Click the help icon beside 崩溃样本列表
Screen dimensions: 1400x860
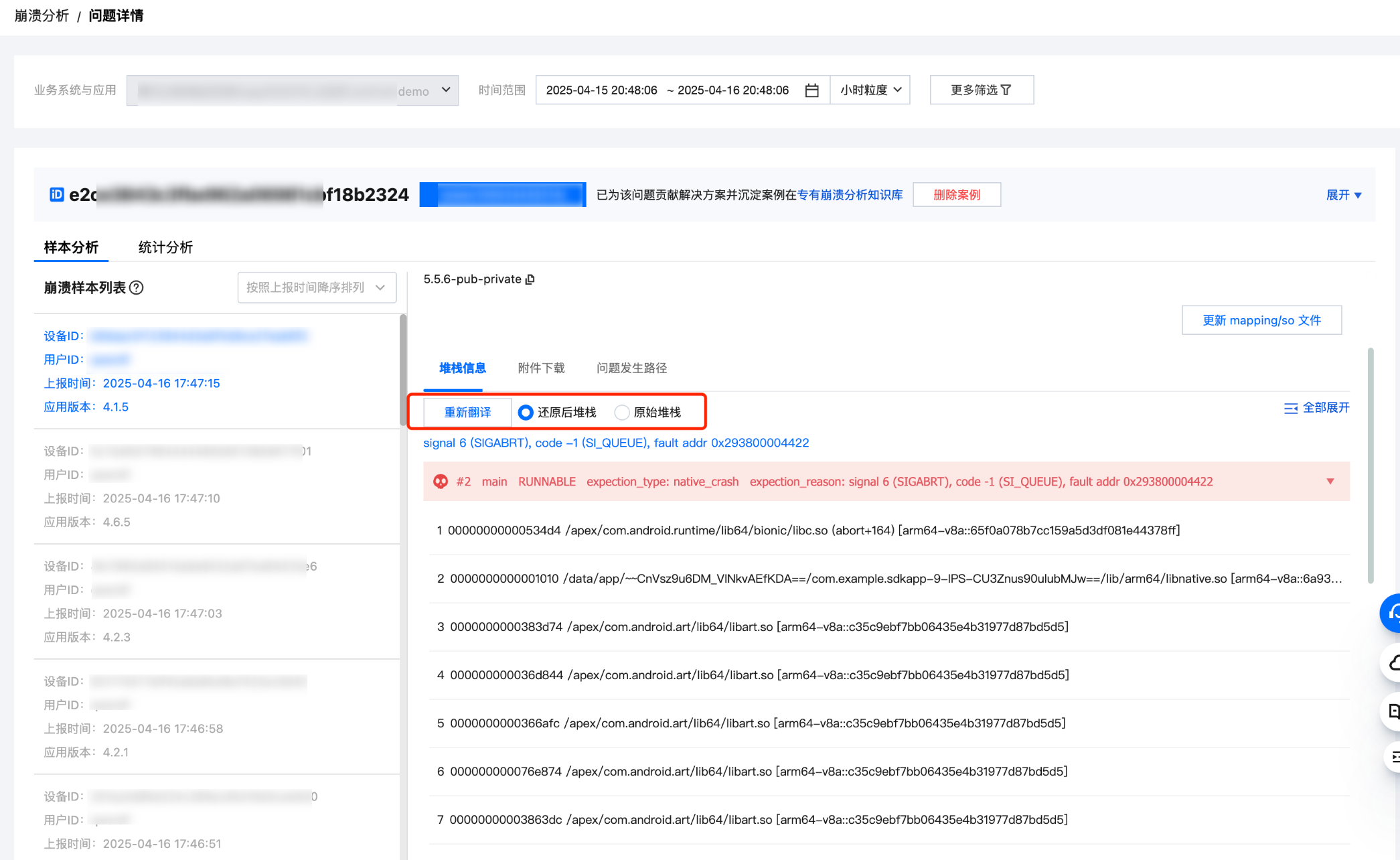tap(137, 287)
